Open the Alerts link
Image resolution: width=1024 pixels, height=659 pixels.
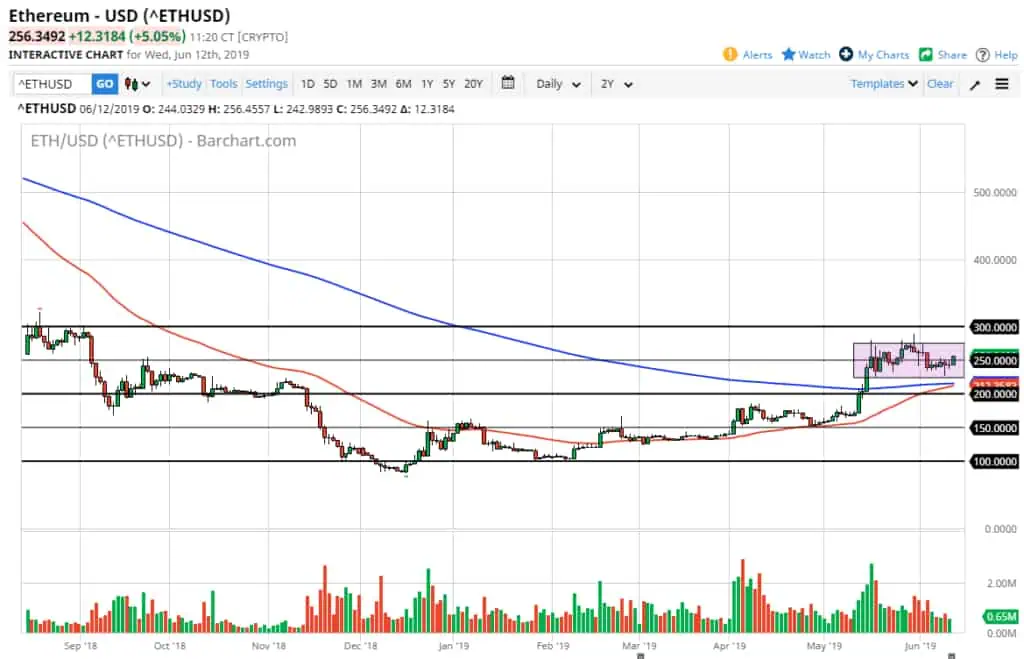click(757, 55)
